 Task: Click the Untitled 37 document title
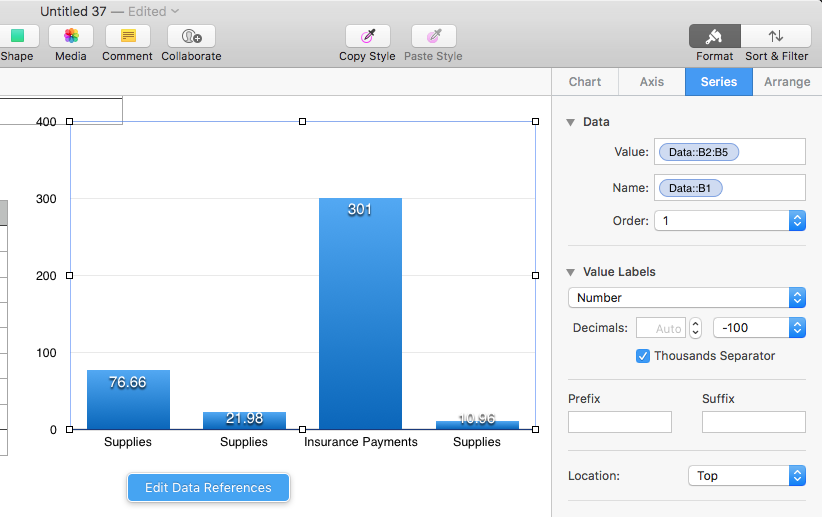point(73,11)
